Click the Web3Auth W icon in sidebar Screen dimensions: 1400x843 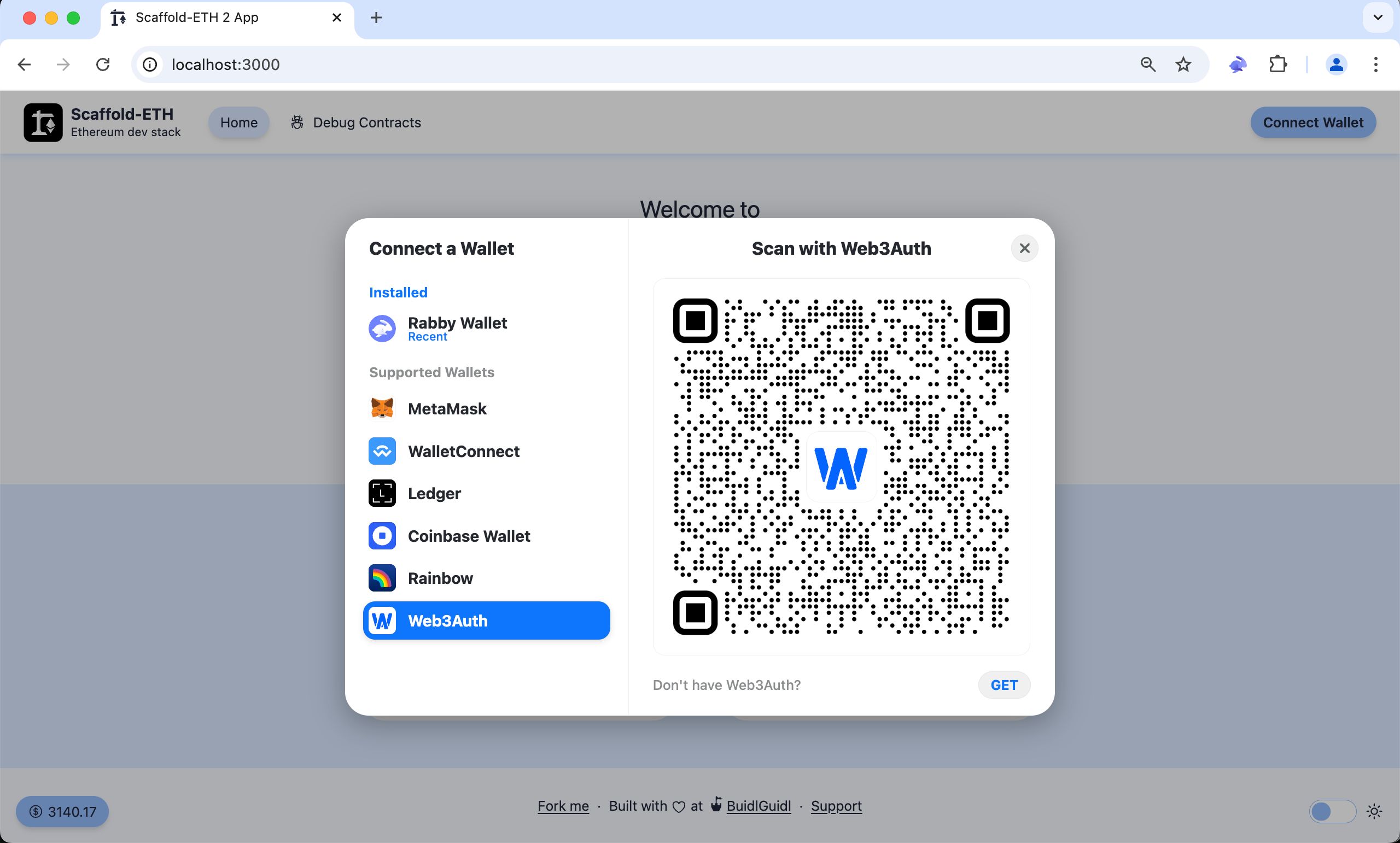(x=383, y=620)
